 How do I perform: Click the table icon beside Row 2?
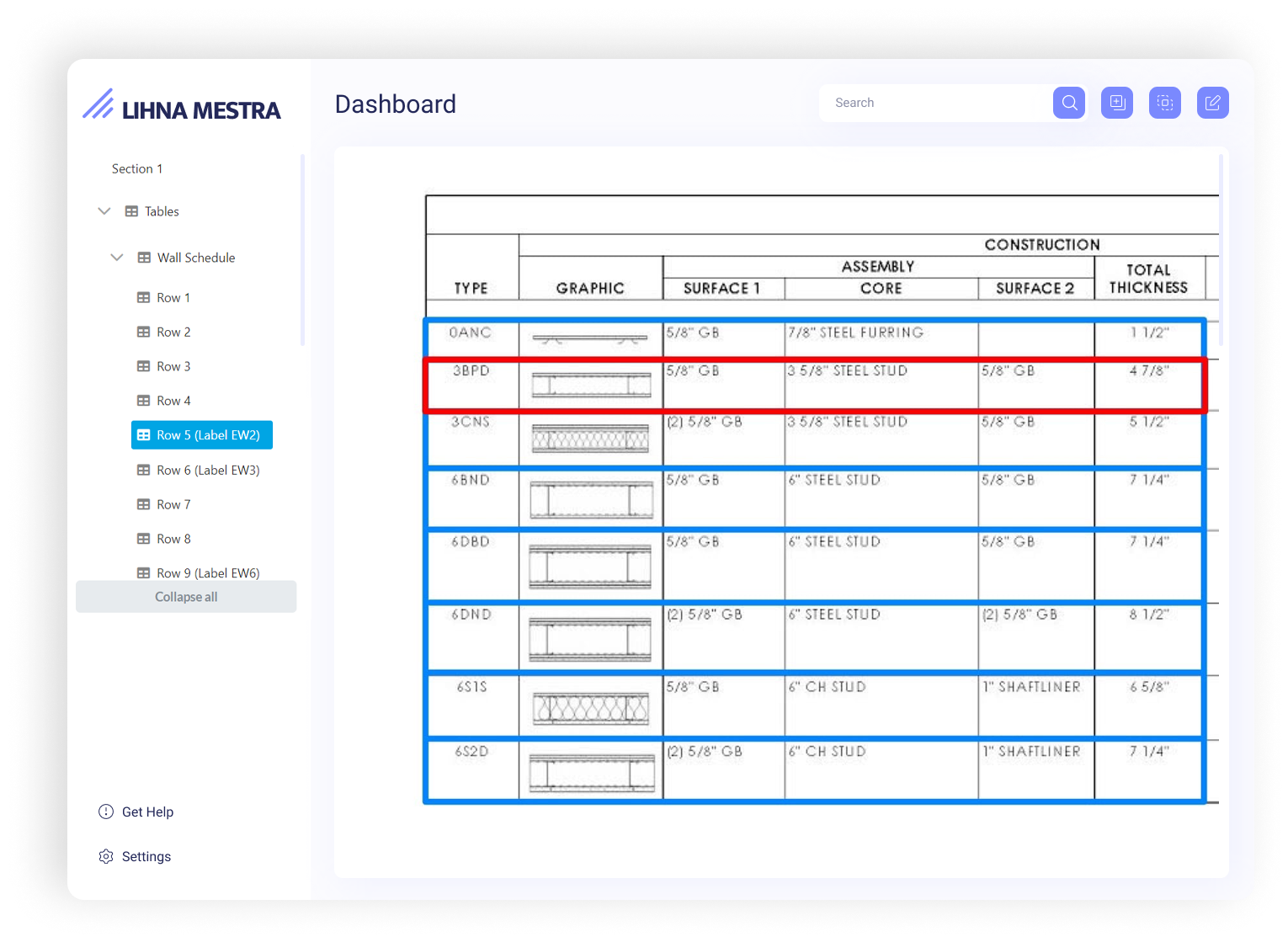click(x=143, y=333)
